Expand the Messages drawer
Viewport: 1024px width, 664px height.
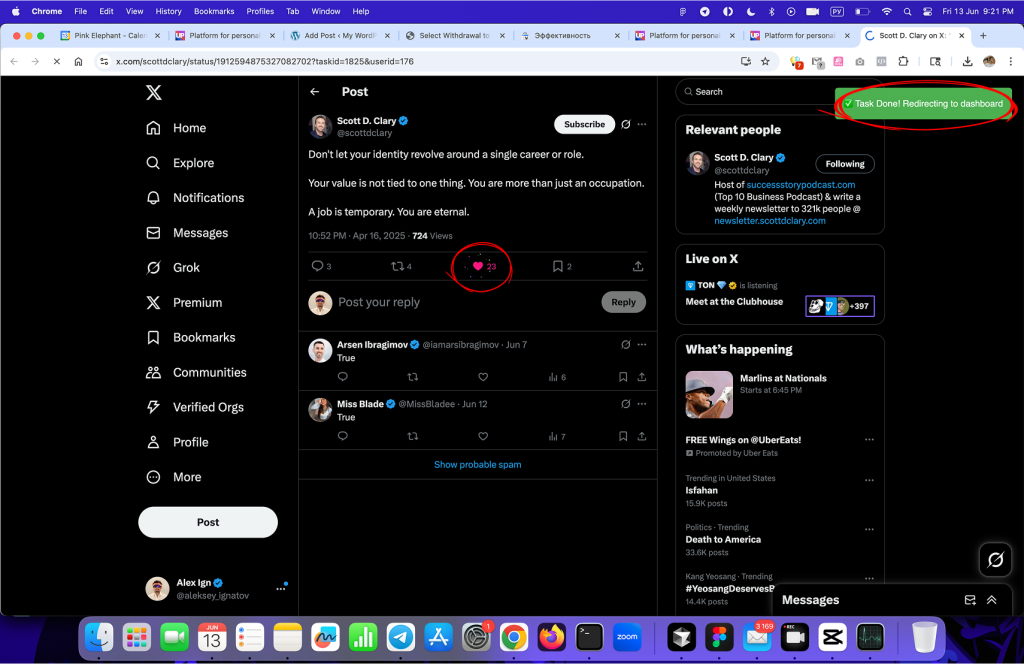(x=991, y=600)
